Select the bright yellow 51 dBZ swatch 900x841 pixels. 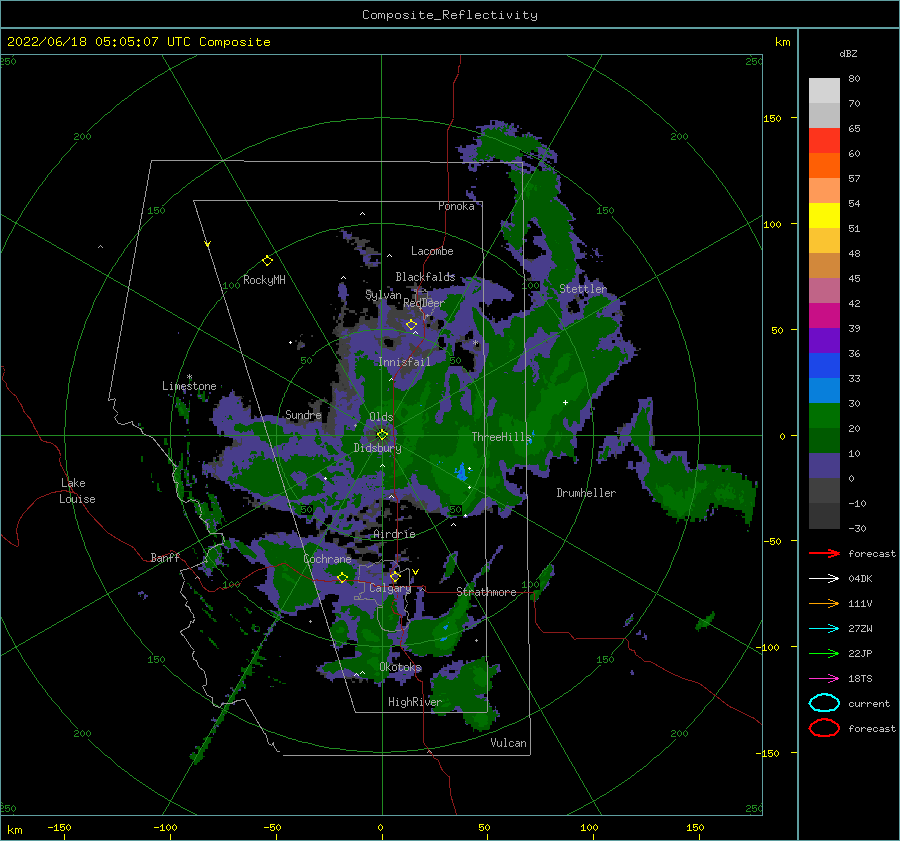point(824,215)
